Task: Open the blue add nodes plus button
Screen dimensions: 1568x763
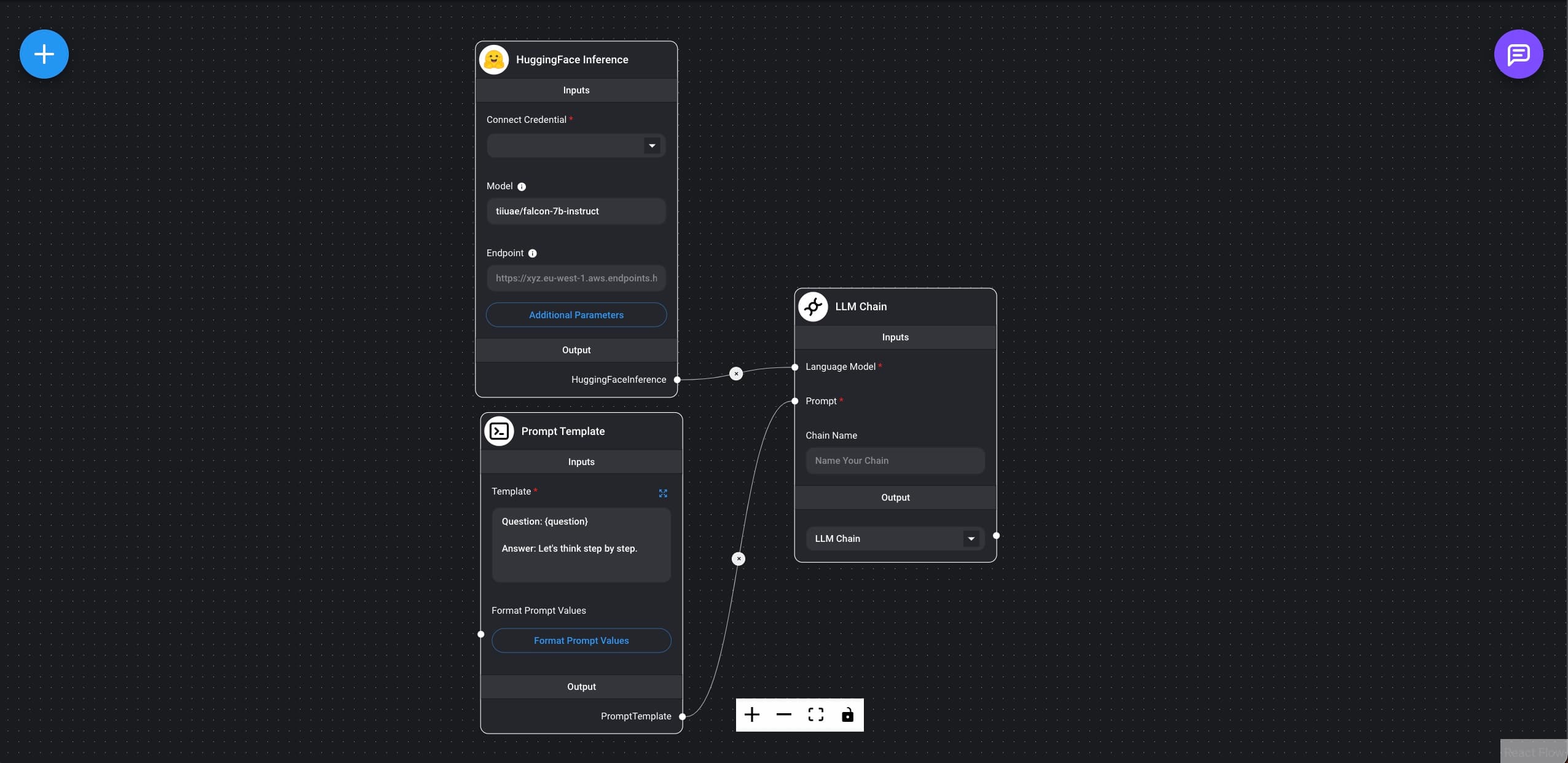Action: (44, 54)
